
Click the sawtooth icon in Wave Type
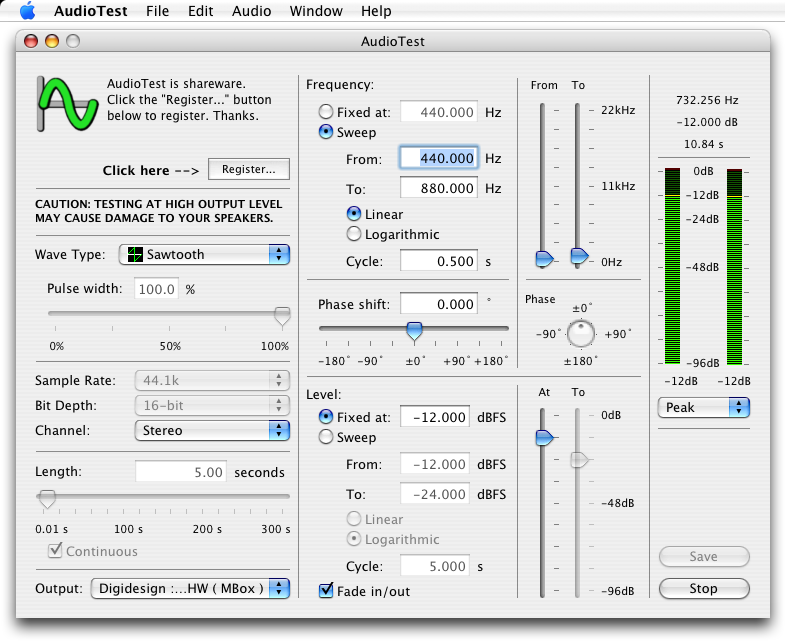coord(133,255)
